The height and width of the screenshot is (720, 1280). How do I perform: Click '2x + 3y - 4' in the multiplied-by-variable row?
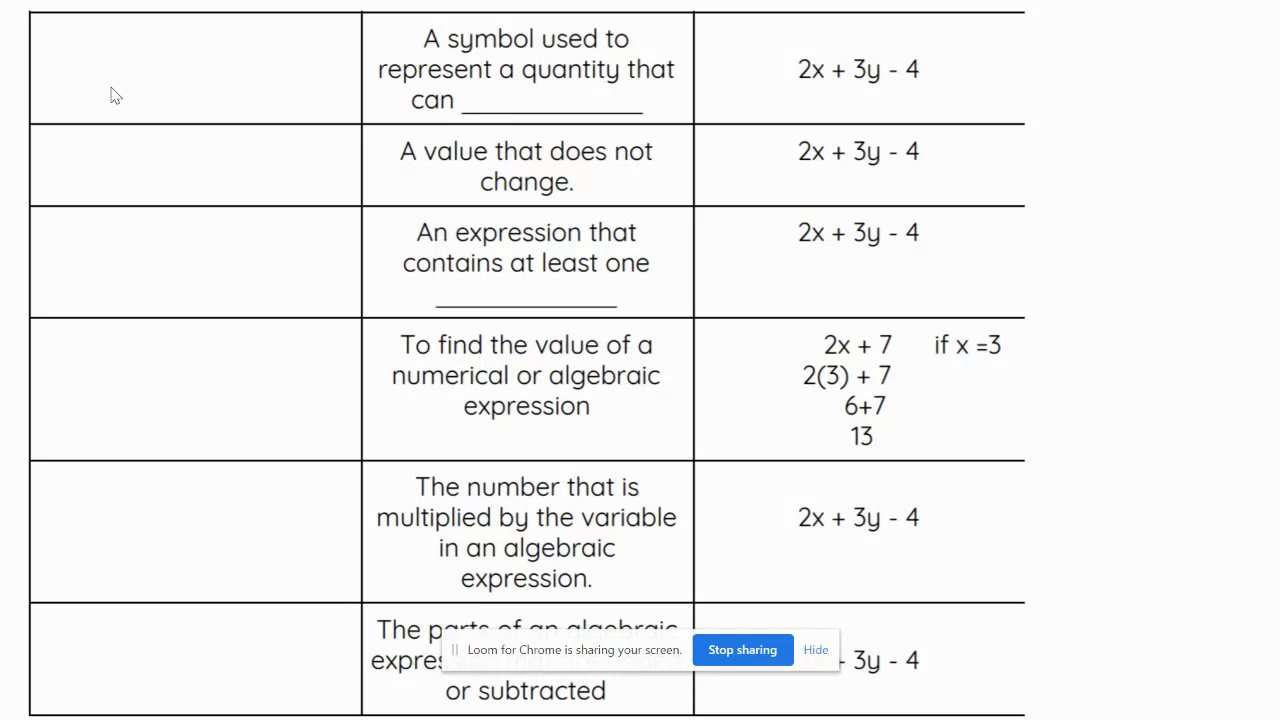tap(858, 517)
